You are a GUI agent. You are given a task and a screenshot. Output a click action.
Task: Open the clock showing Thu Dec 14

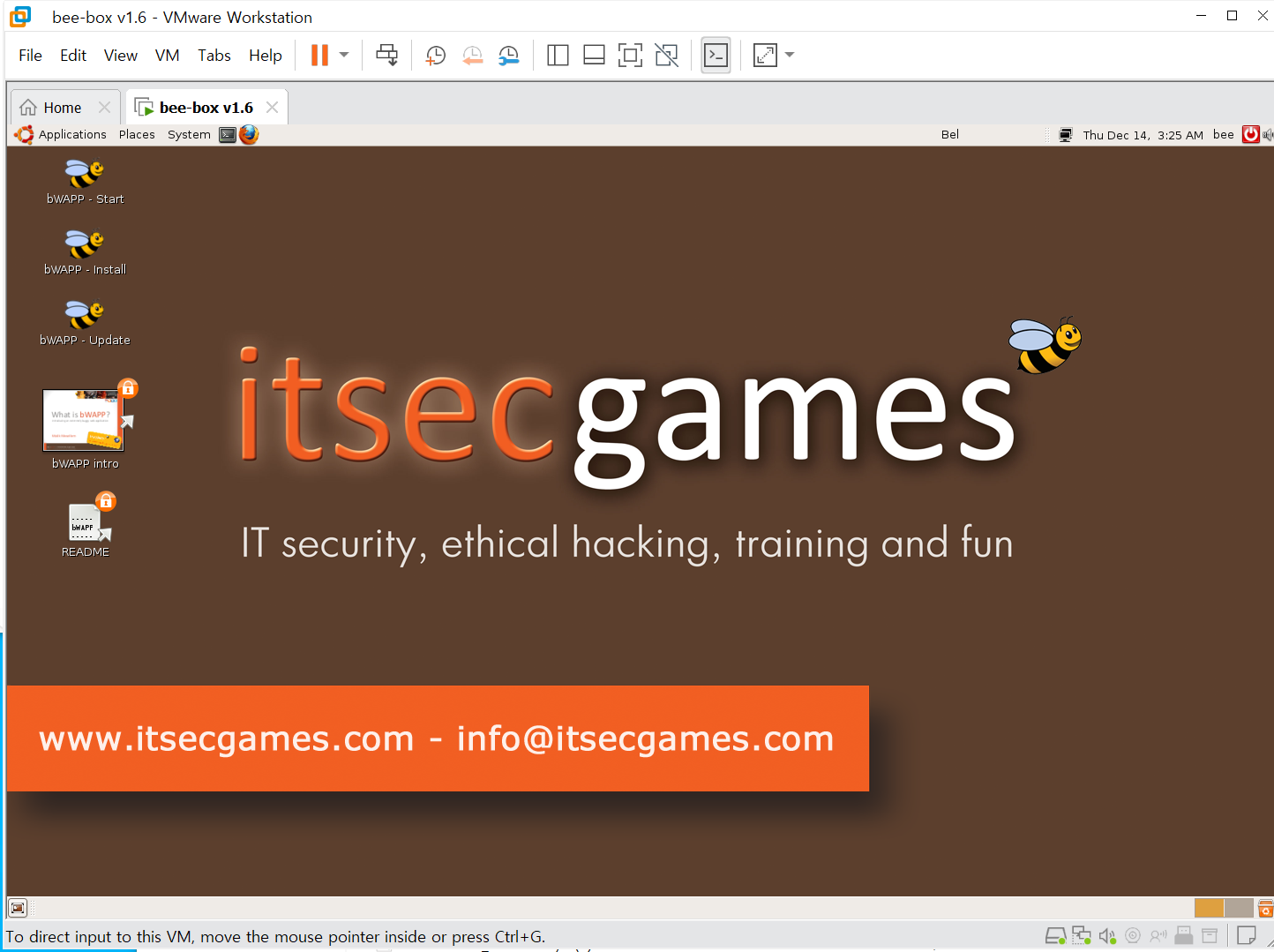[x=1143, y=135]
